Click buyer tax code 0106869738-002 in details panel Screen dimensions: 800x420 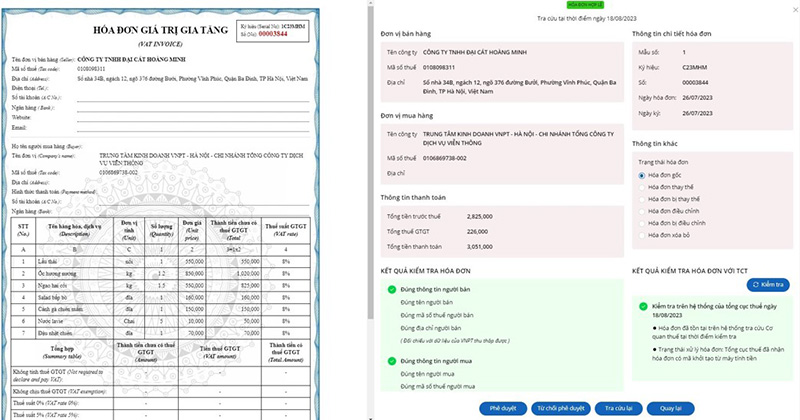pos(444,158)
